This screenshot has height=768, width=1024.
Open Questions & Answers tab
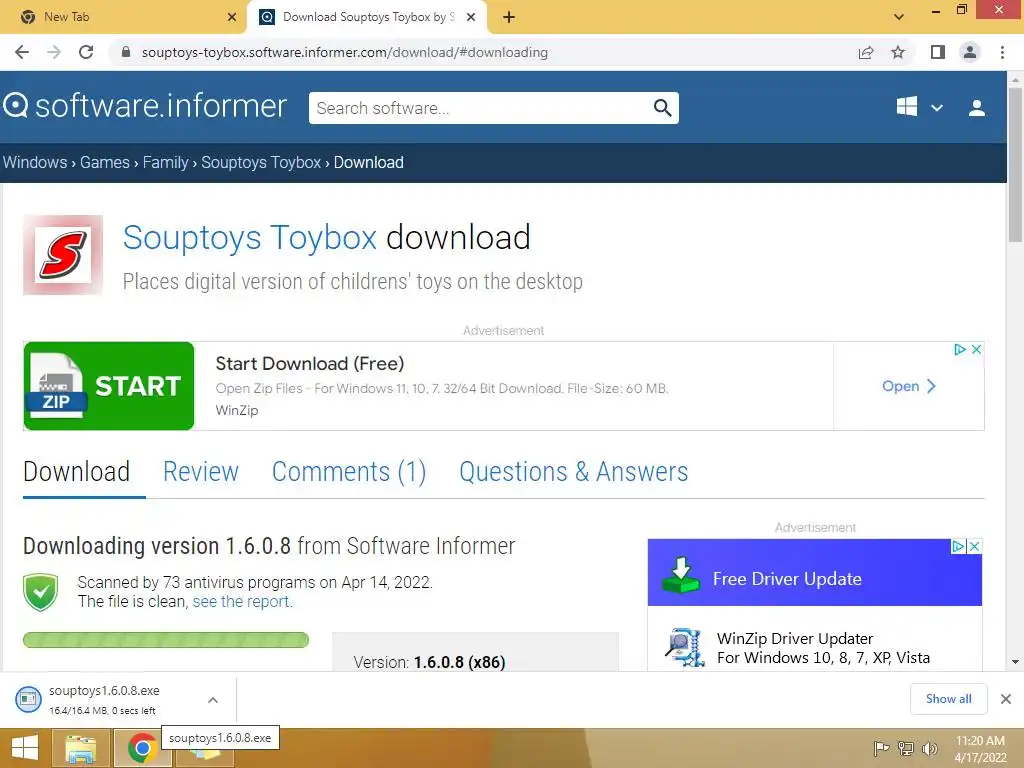tap(573, 472)
